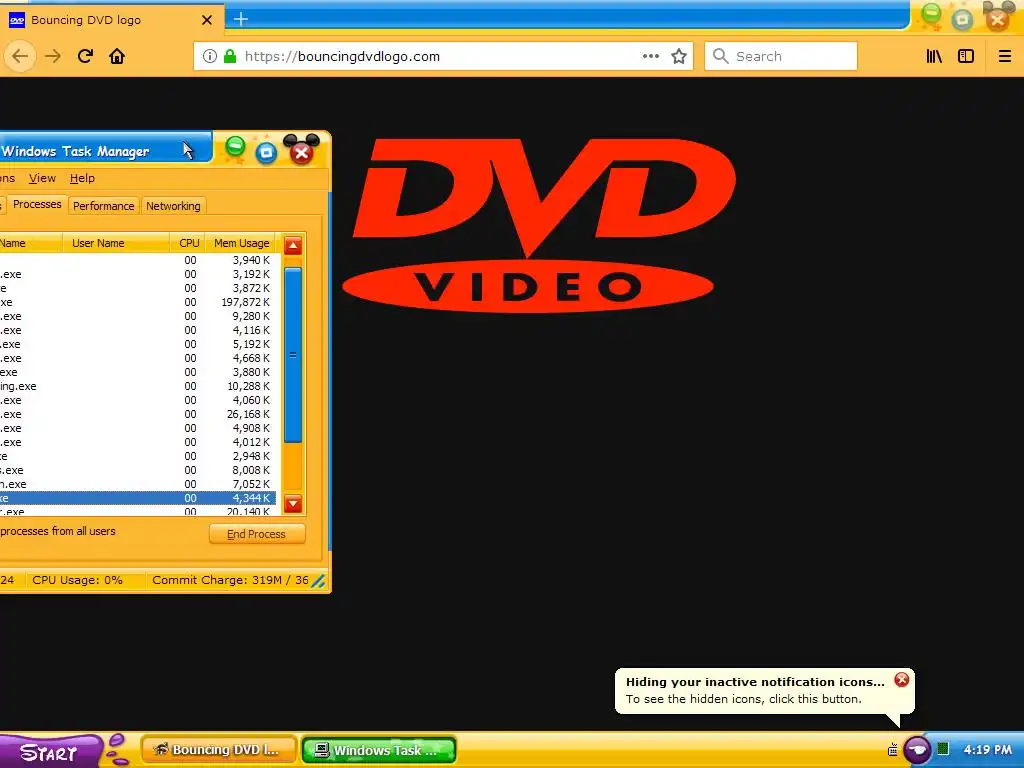Screen dimensions: 1024x768
Task: Select the process row using 8,008 K
Action: pyautogui.click(x=138, y=470)
